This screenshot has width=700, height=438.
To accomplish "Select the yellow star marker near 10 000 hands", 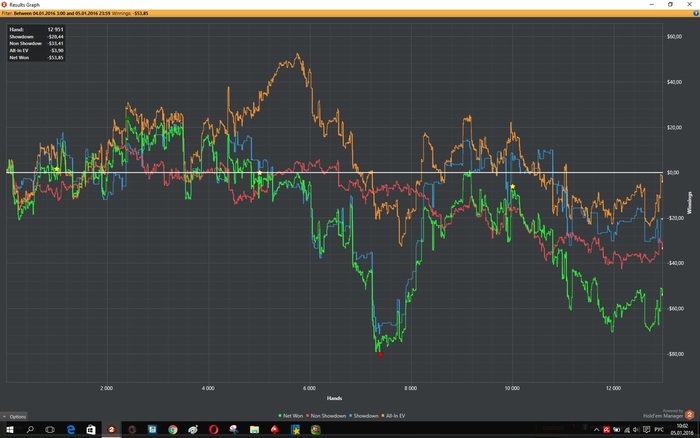I will (512, 186).
